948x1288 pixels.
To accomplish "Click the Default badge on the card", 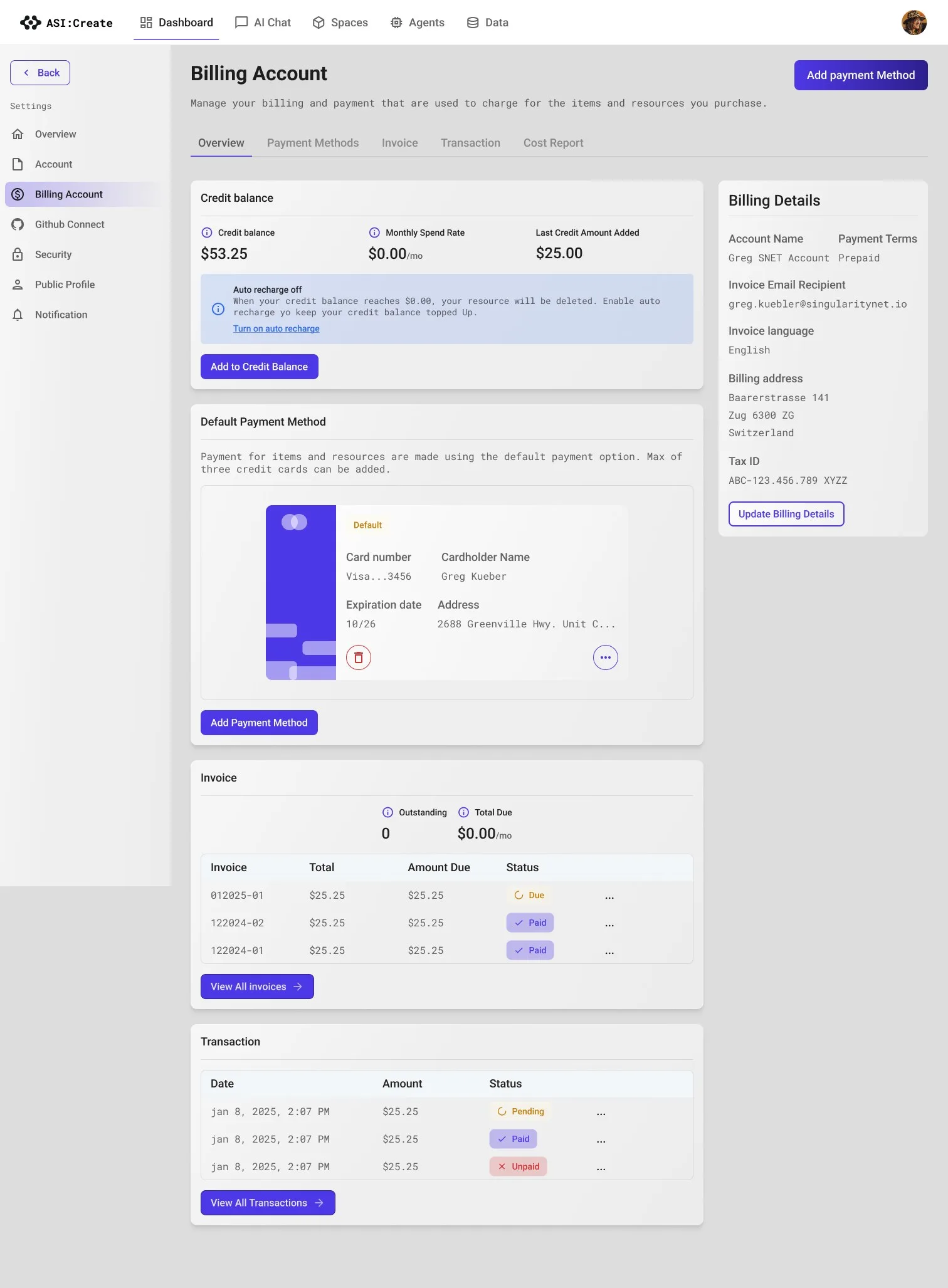I will (367, 525).
